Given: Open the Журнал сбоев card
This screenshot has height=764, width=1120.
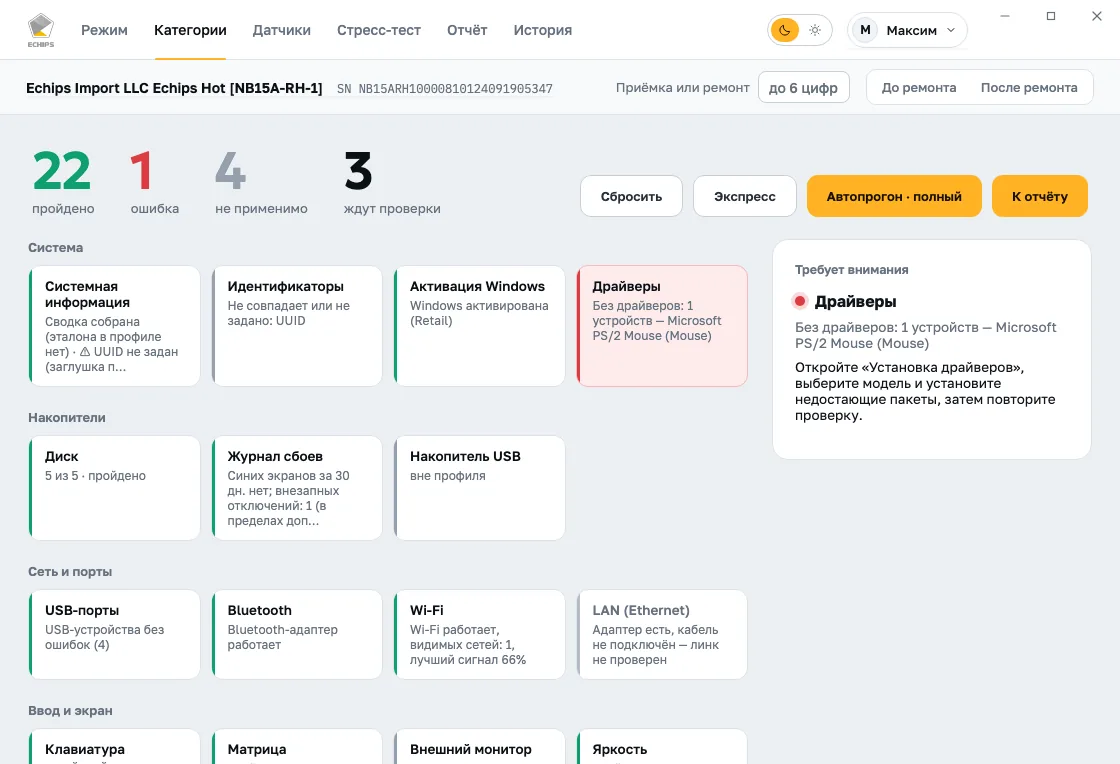Looking at the screenshot, I should tap(297, 488).
